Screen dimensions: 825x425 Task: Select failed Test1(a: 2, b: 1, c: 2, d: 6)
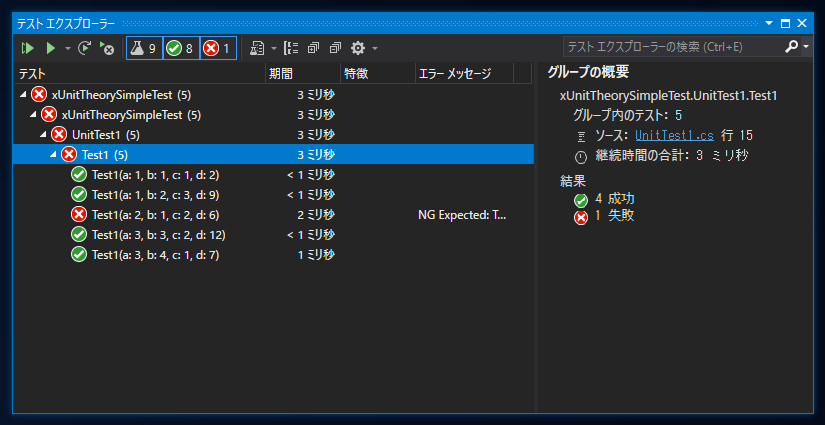coord(274,215)
